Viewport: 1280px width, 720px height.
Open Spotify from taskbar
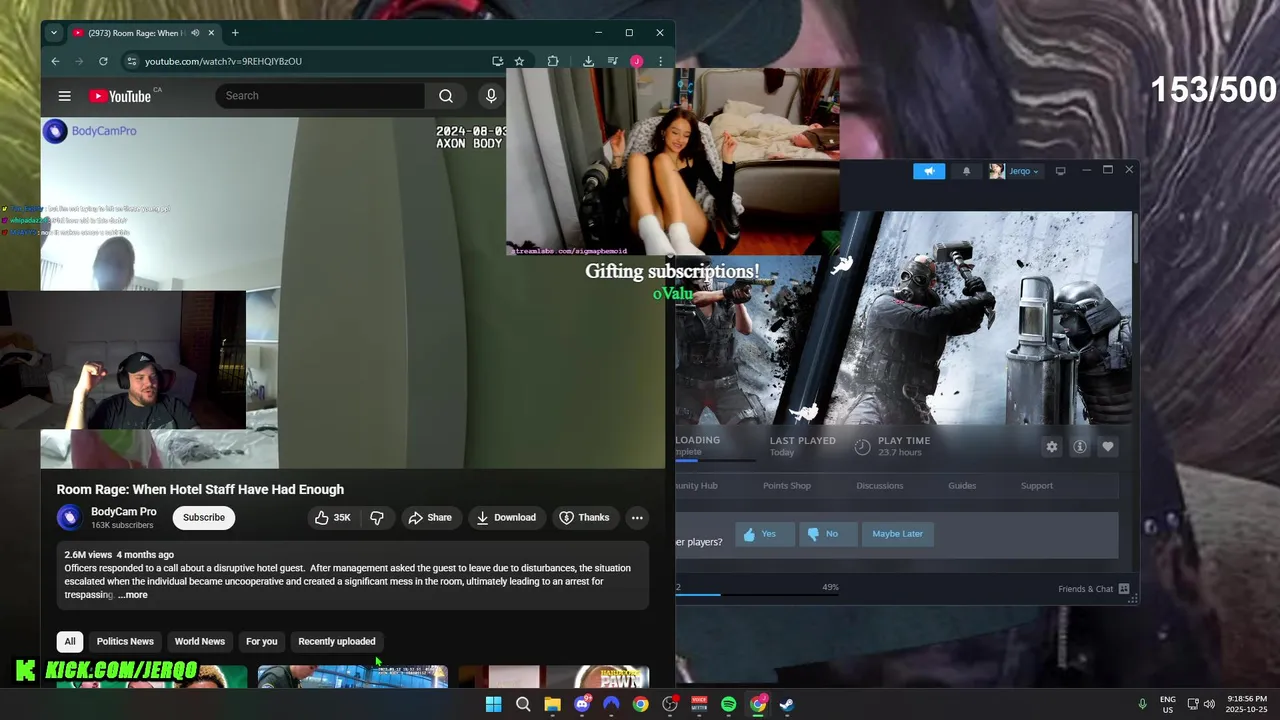pos(729,704)
